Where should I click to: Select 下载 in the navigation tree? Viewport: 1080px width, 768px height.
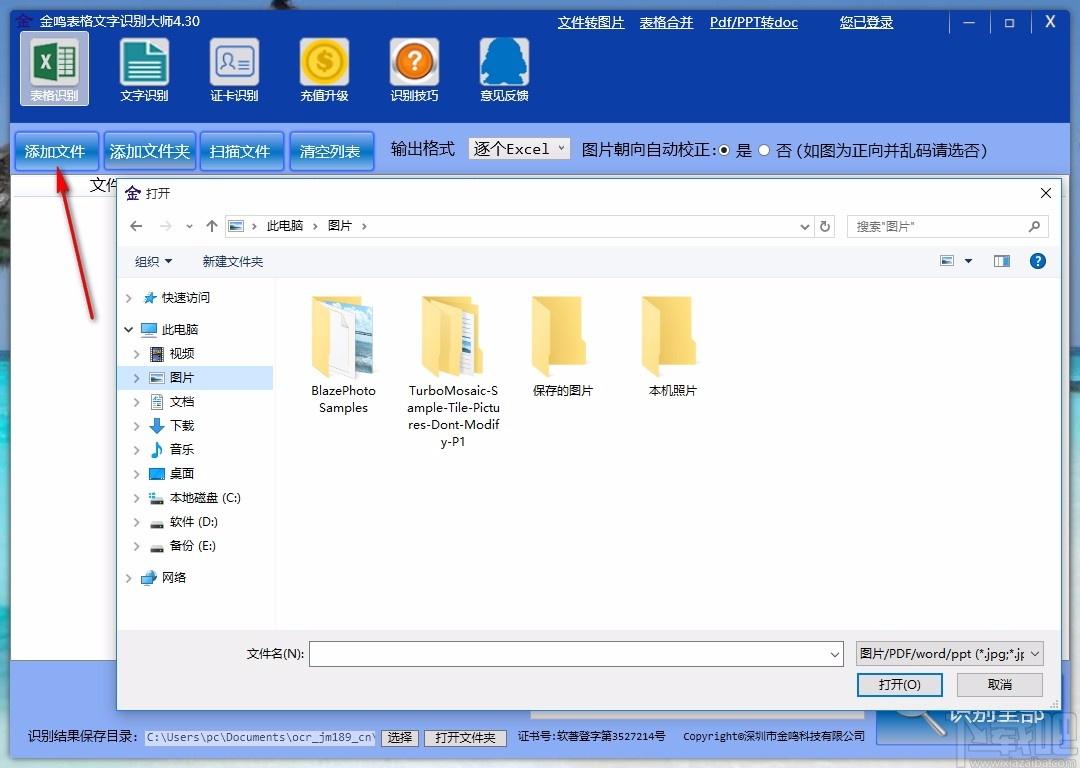[x=182, y=426]
